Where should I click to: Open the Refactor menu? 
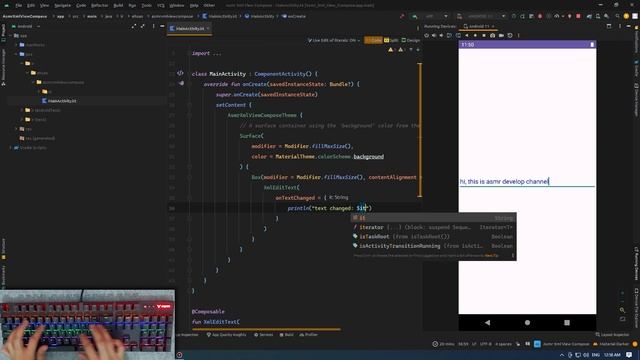coord(100,6)
